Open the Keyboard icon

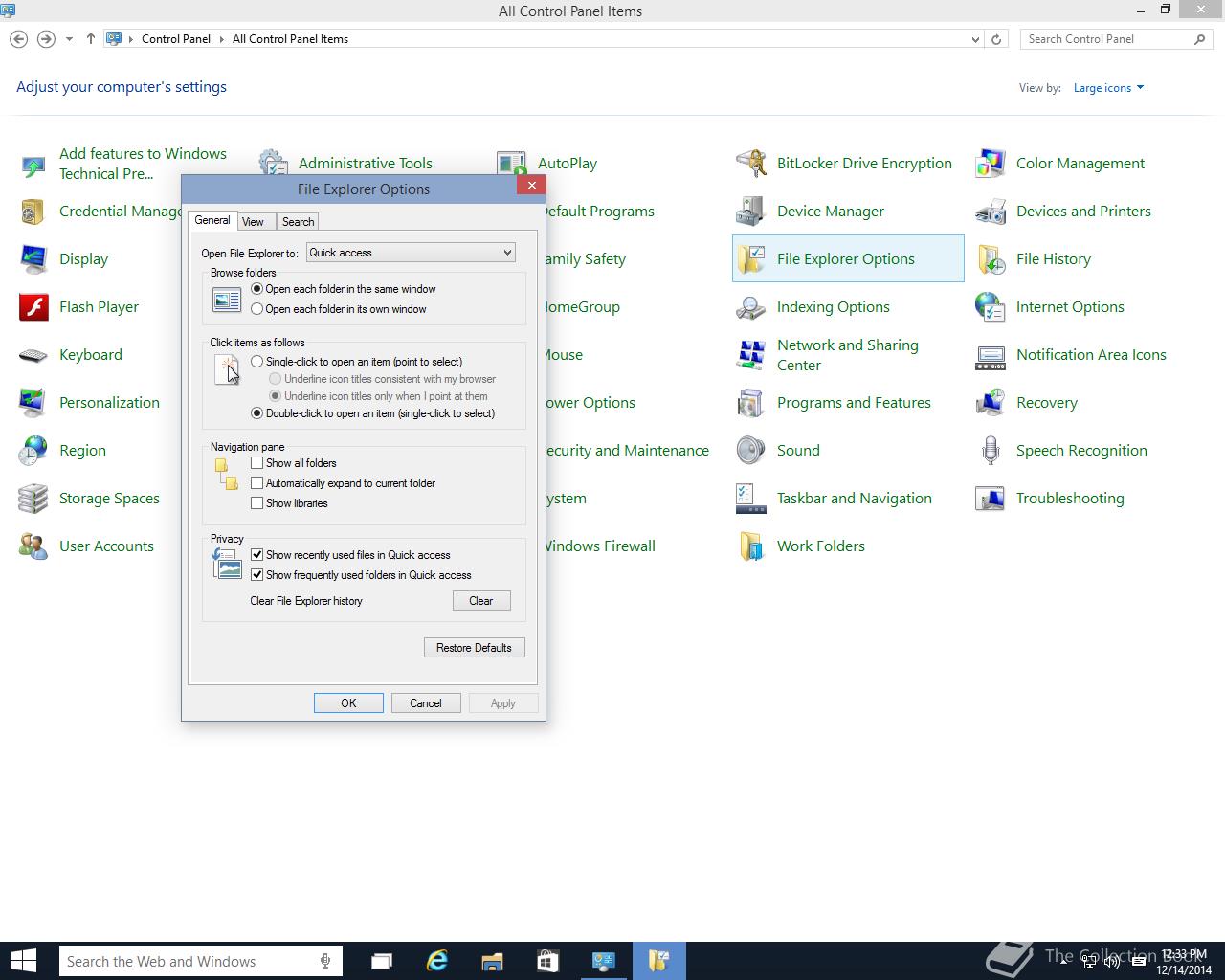click(x=33, y=355)
